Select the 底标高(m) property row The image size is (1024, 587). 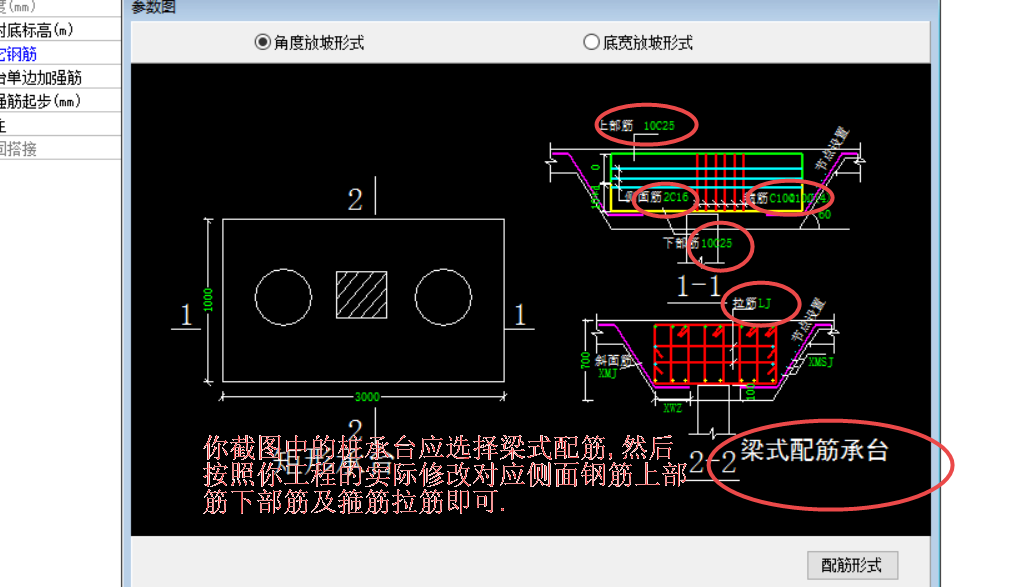pos(60,30)
